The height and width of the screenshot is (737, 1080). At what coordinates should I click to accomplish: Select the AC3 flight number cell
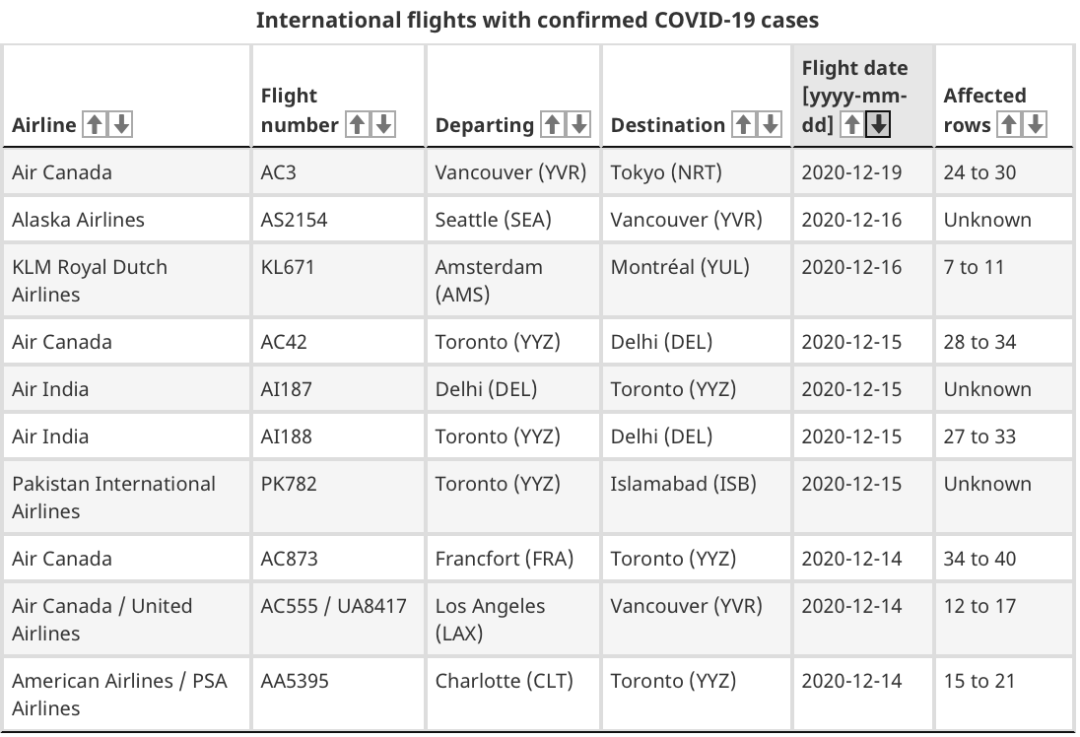[338, 172]
